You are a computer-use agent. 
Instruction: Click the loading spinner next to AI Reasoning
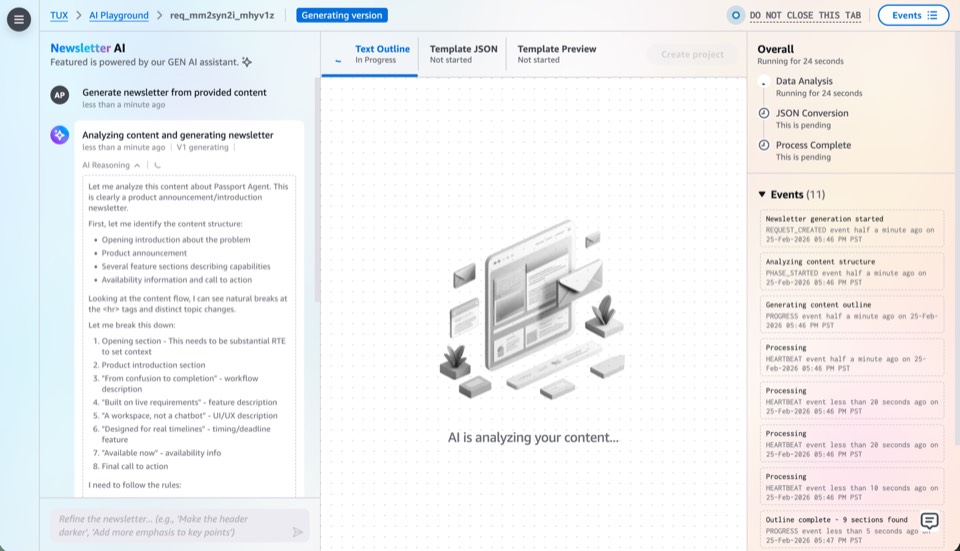(x=157, y=165)
